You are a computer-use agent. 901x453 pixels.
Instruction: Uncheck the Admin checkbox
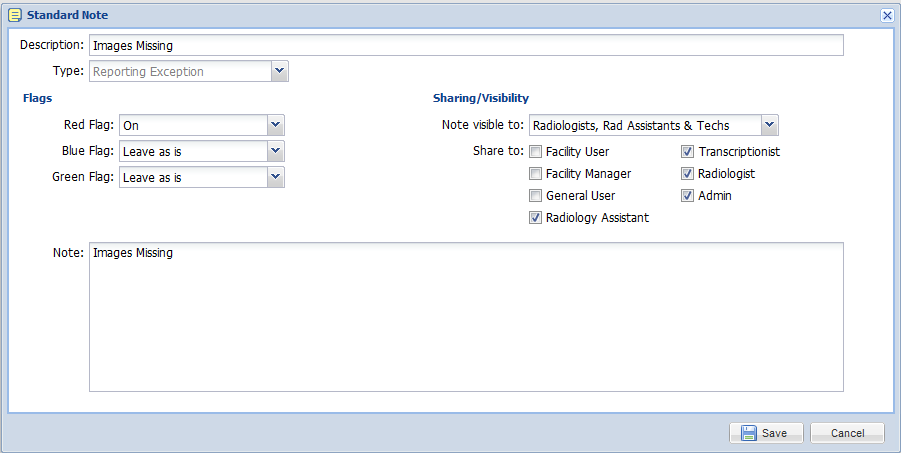point(687,195)
